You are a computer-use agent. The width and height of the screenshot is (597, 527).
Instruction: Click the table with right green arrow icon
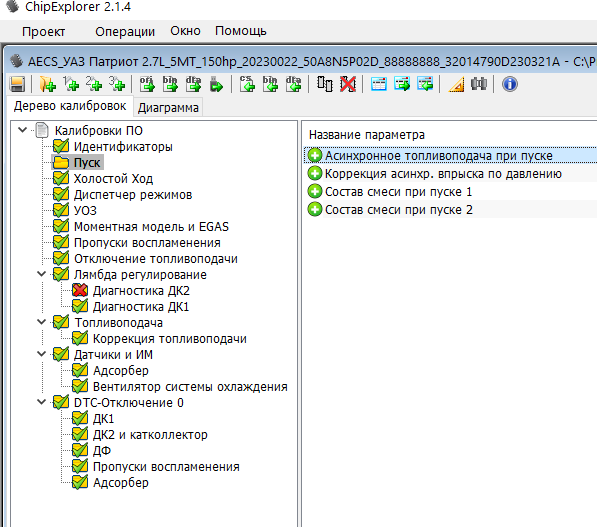pos(402,84)
